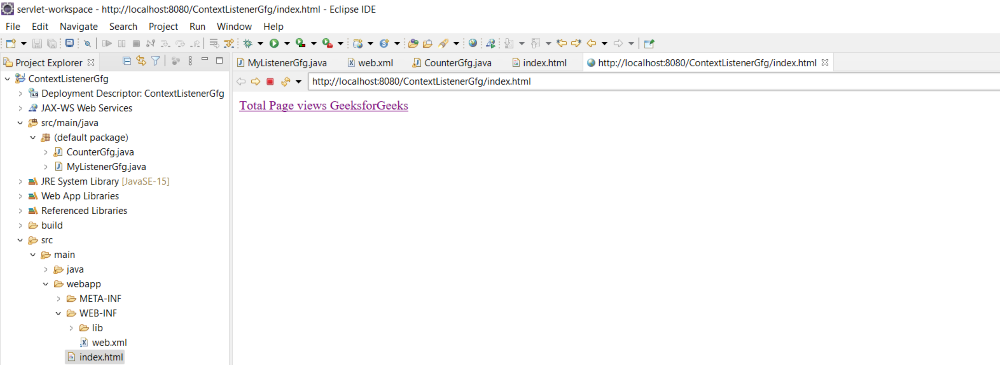Select MyListenerGfg.java in Project Explorer tree
The width and height of the screenshot is (1000, 365).
pos(100,167)
